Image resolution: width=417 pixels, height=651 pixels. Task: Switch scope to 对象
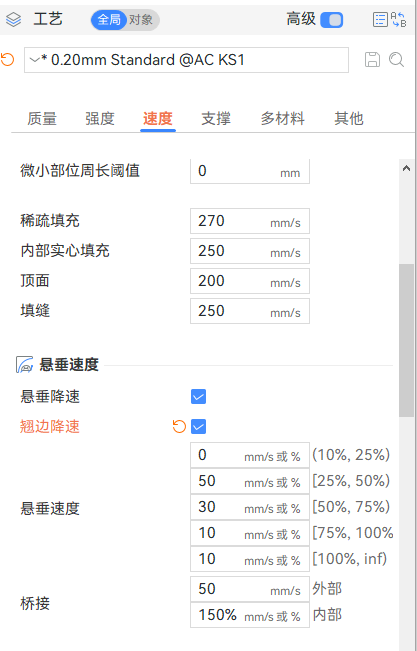point(141,20)
